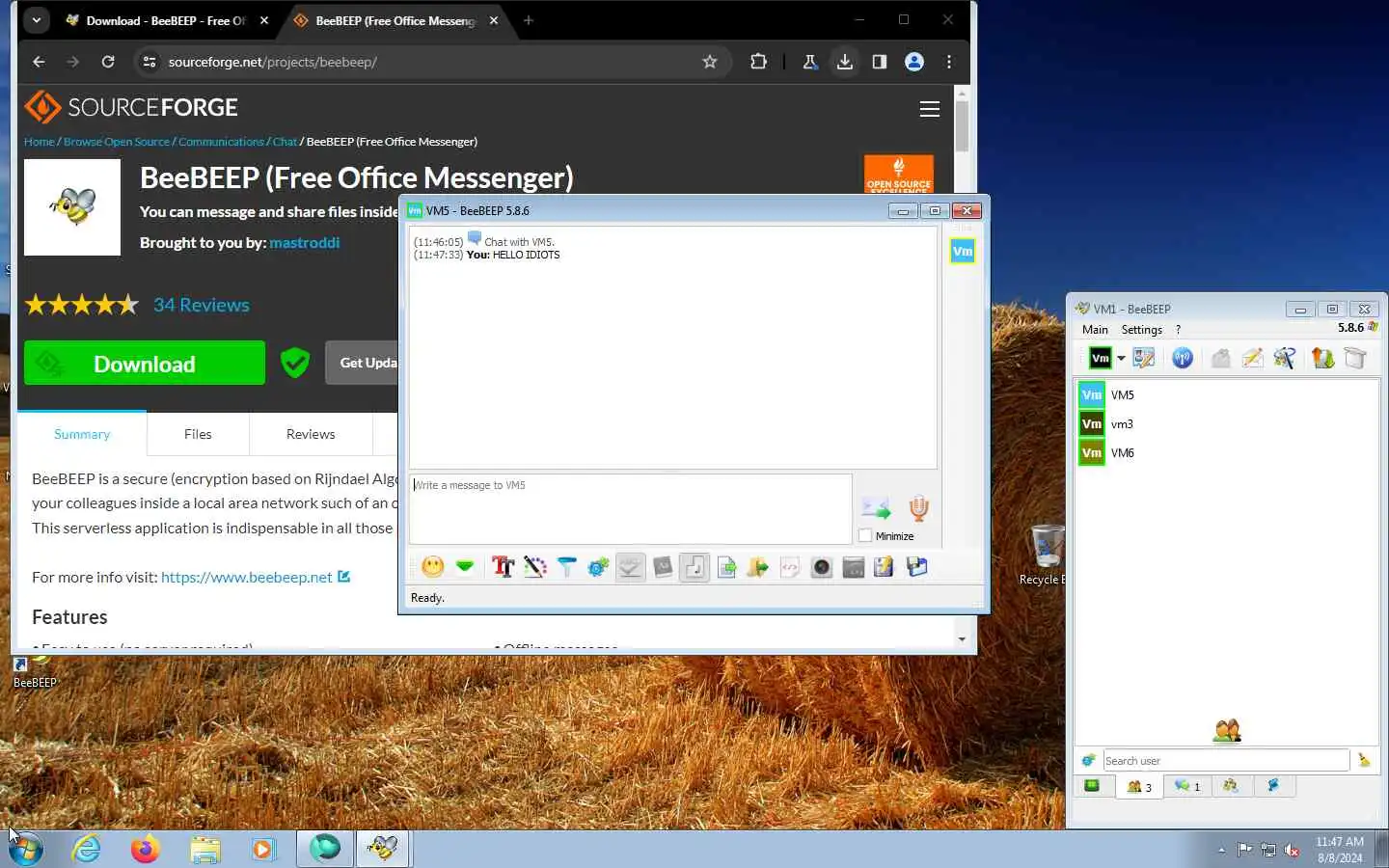Image resolution: width=1389 pixels, height=868 pixels.
Task: Open chat settings gear icon
Action: (598, 567)
